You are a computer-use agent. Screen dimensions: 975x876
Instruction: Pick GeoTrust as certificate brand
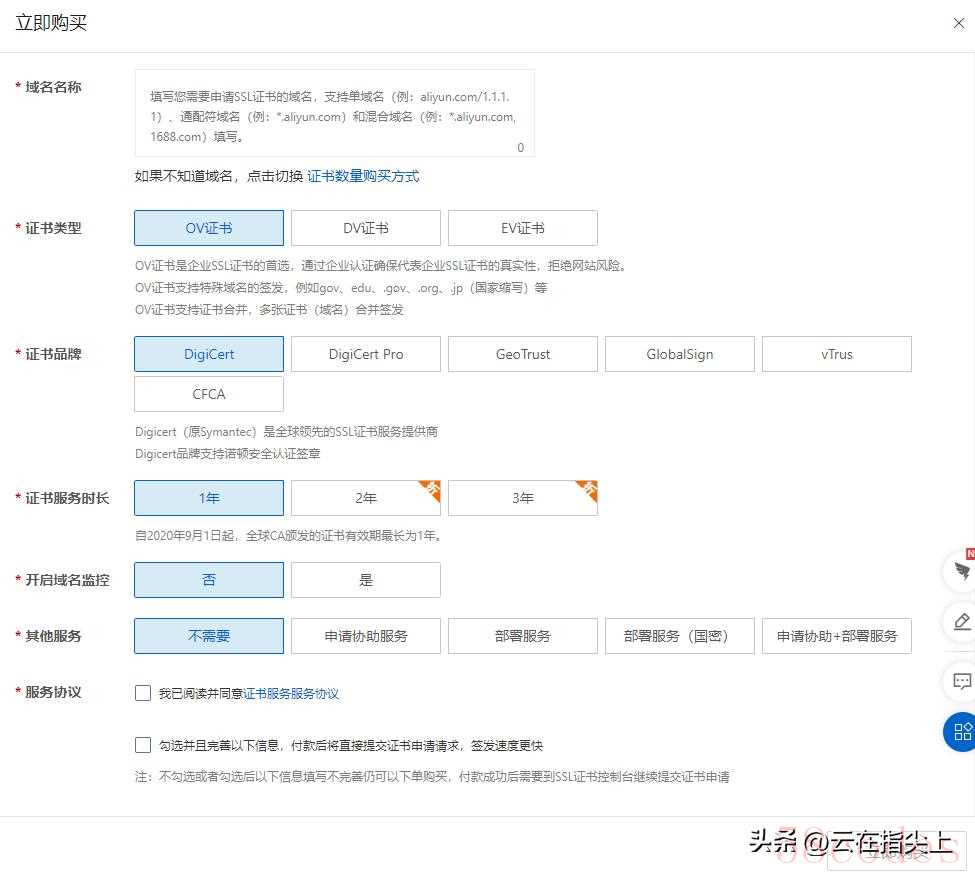[522, 354]
